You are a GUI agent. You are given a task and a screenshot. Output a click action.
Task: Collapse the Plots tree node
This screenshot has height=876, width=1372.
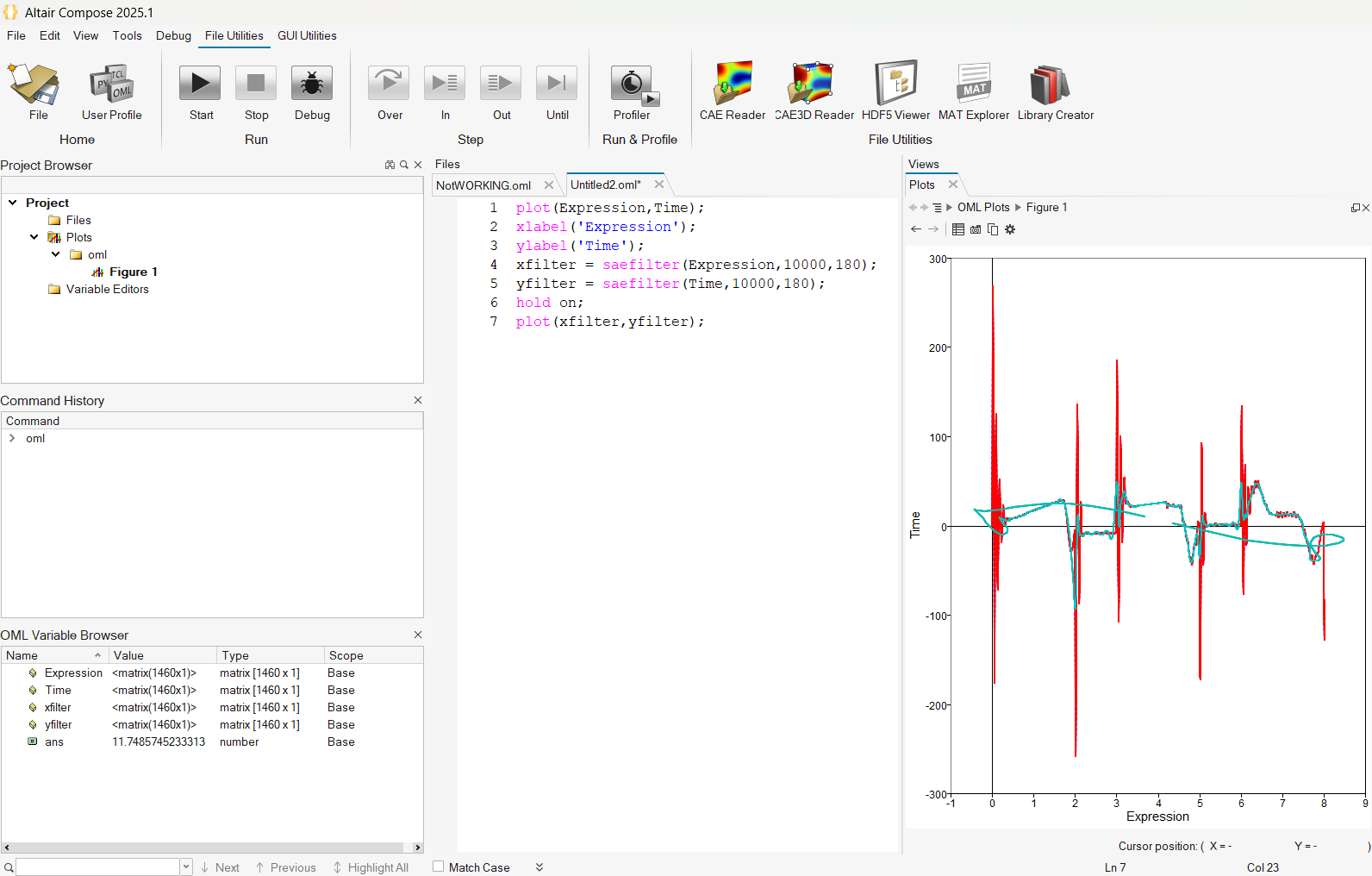[x=34, y=237]
